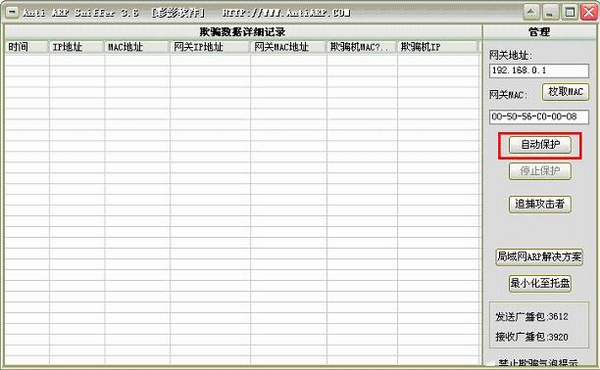600x370 pixels.
Task: Focus the gateway address field 192.168.0.1
Action: 539,71
